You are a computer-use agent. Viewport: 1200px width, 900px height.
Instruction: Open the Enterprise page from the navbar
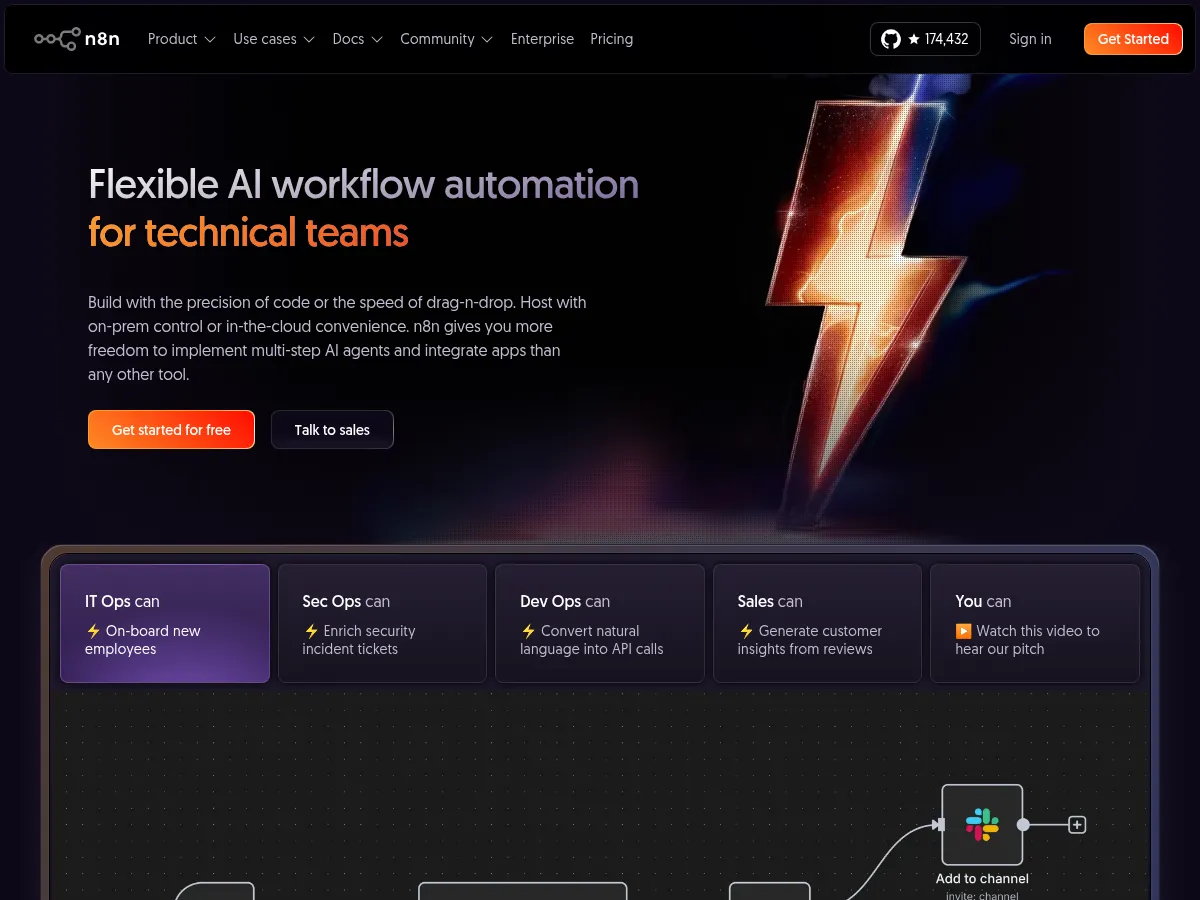(542, 39)
